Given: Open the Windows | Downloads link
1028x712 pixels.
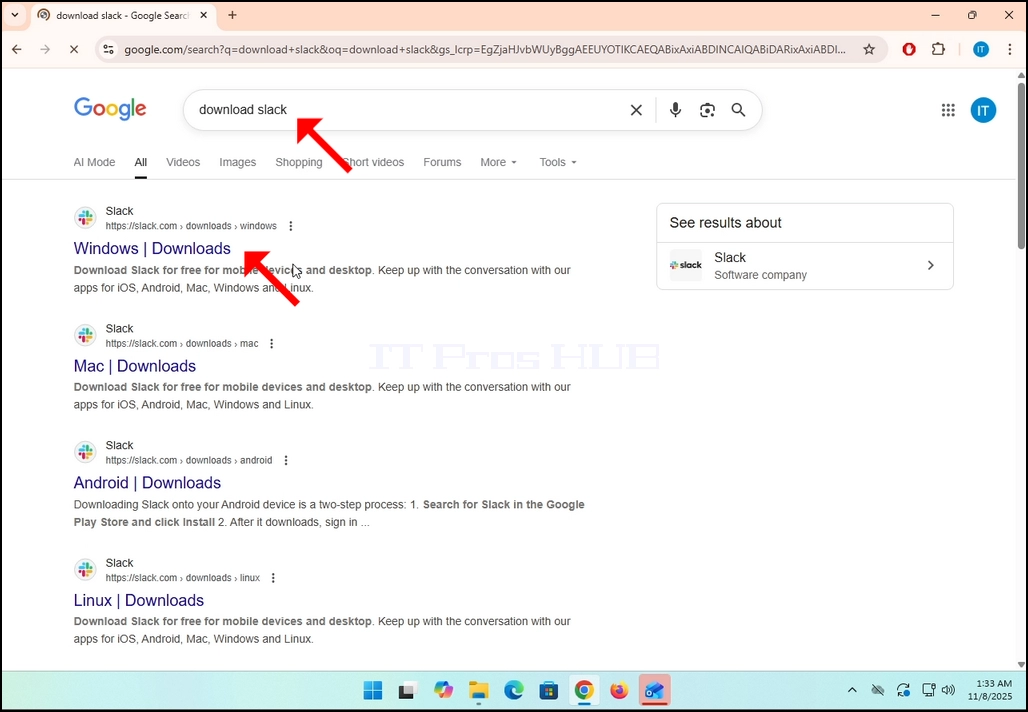Looking at the screenshot, I should click(152, 248).
